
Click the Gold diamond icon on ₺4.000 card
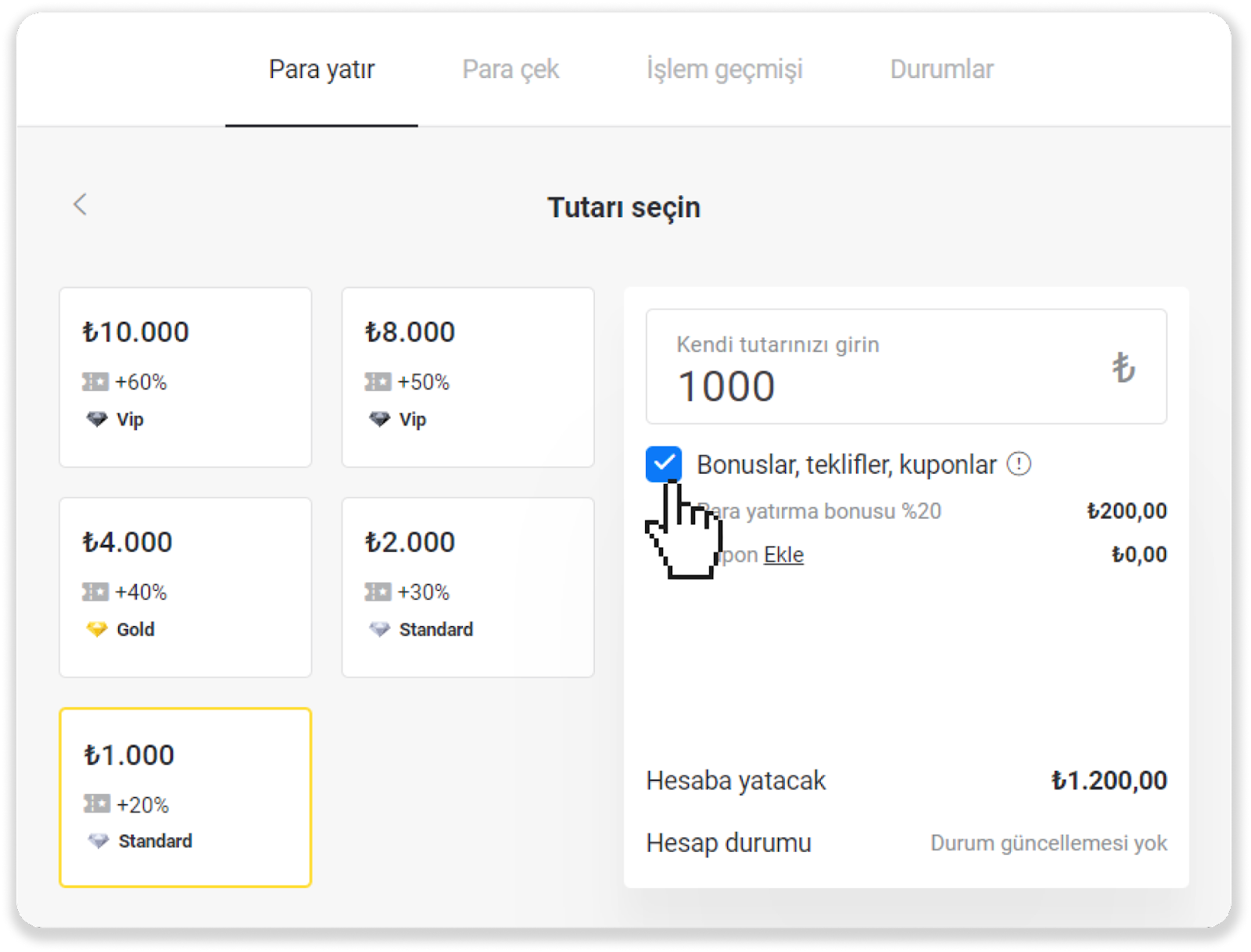[x=97, y=629]
